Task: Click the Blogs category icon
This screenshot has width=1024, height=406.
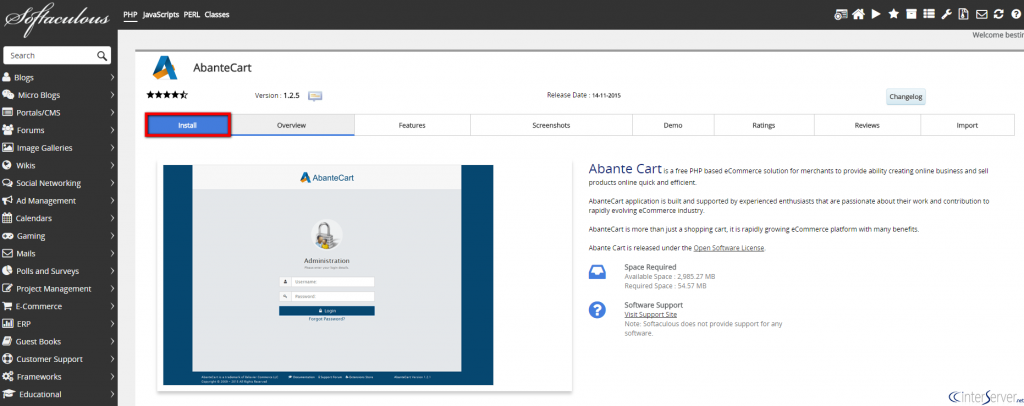Action: pyautogui.click(x=7, y=77)
